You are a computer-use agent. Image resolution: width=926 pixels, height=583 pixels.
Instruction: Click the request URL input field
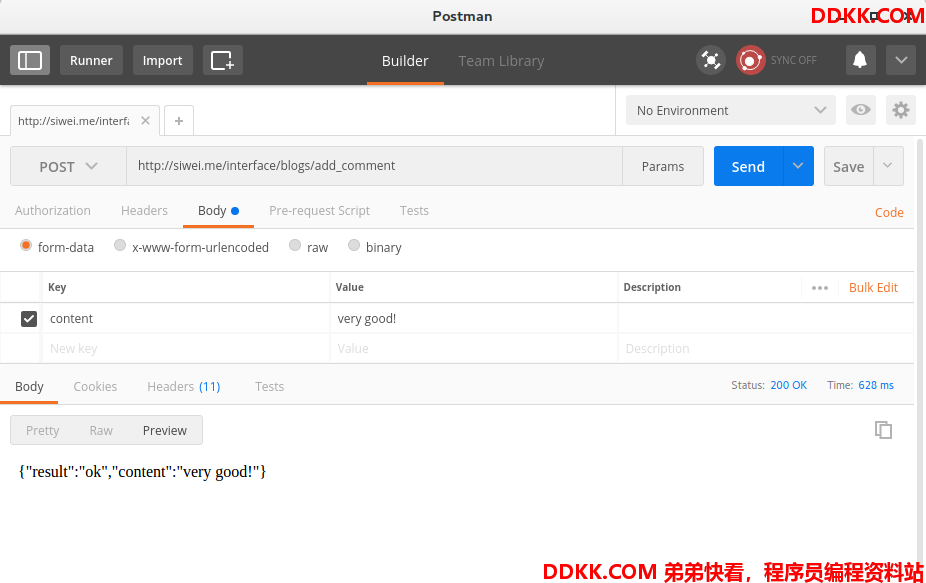[374, 166]
